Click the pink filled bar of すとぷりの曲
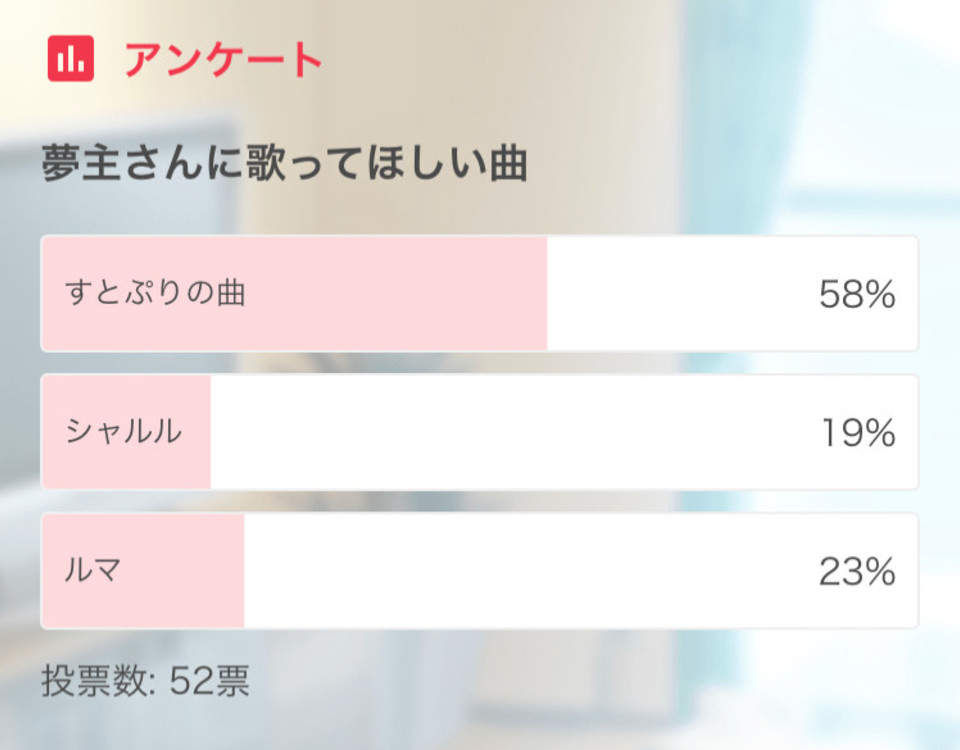The image size is (960, 750). (x=294, y=293)
